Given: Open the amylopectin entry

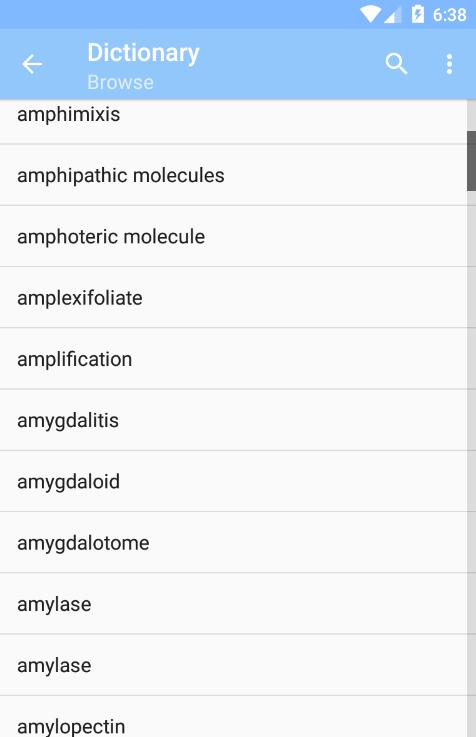Looking at the screenshot, I should (234, 717).
